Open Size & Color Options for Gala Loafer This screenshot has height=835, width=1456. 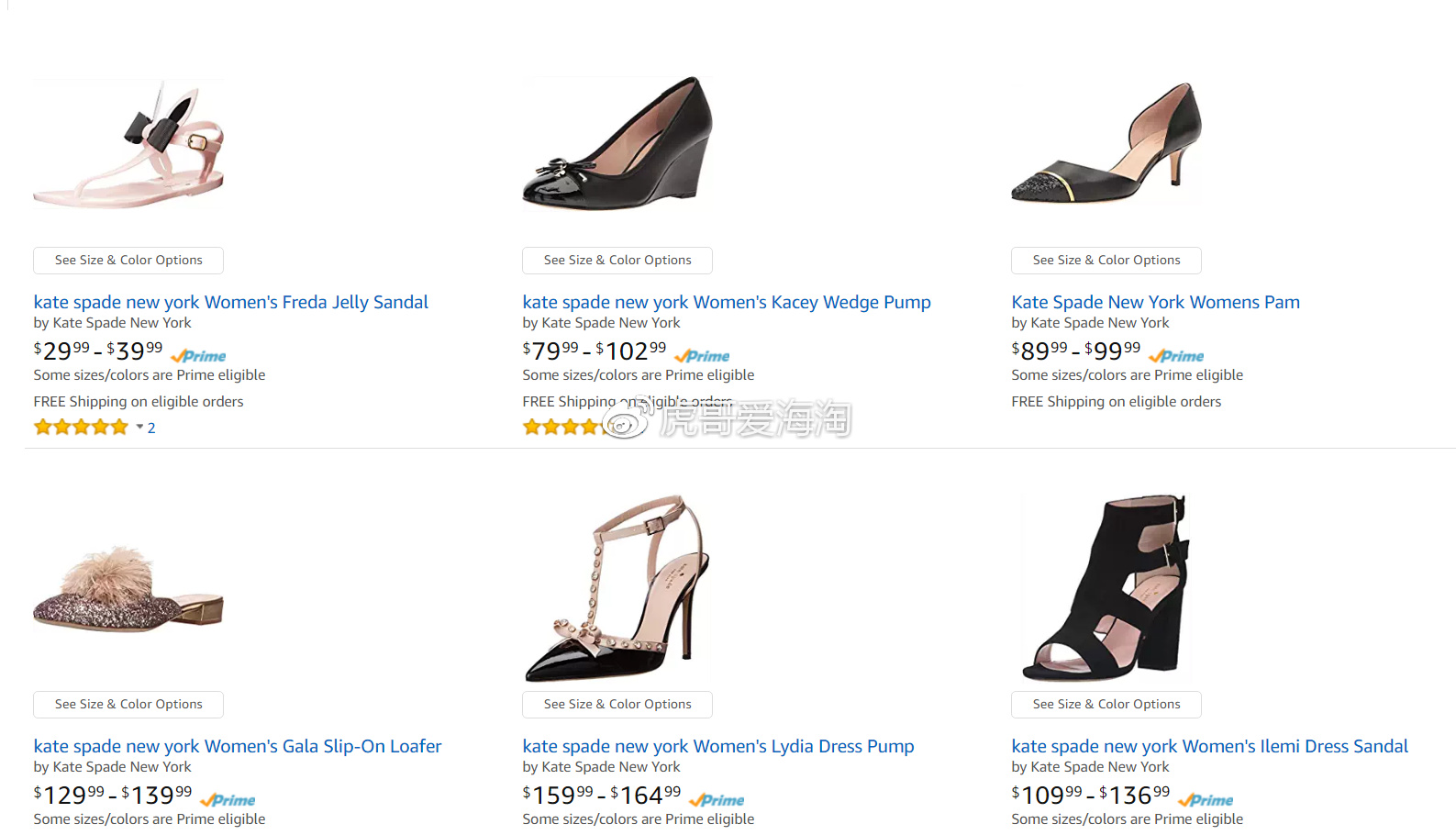tap(128, 705)
